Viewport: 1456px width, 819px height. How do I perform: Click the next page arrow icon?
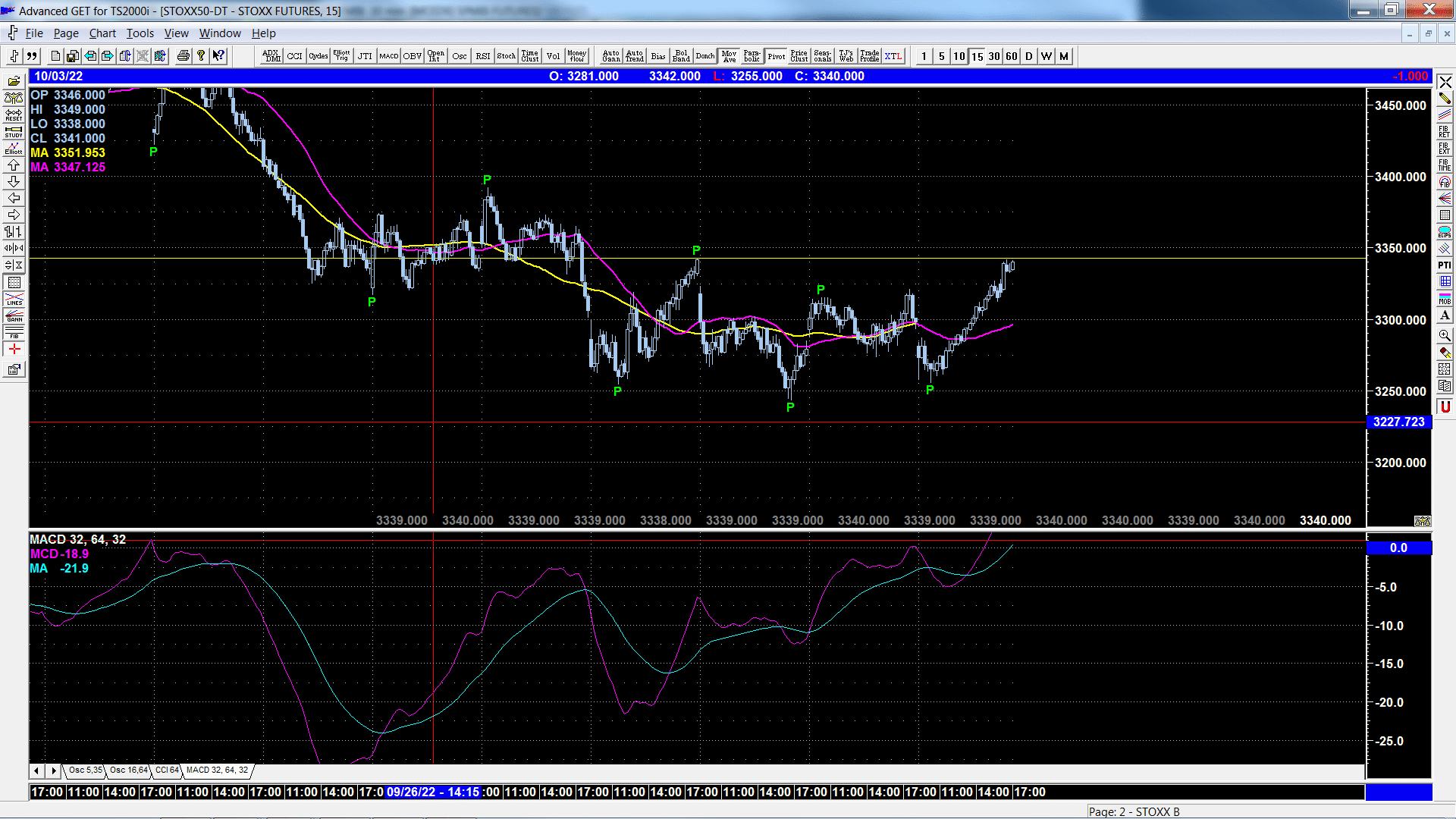108,56
